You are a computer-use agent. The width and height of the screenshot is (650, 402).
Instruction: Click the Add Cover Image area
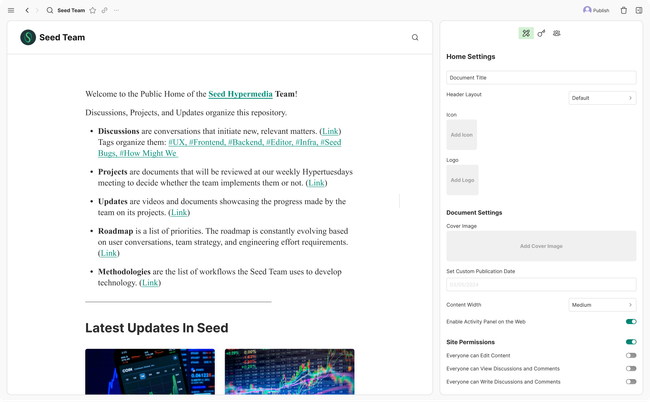[541, 246]
